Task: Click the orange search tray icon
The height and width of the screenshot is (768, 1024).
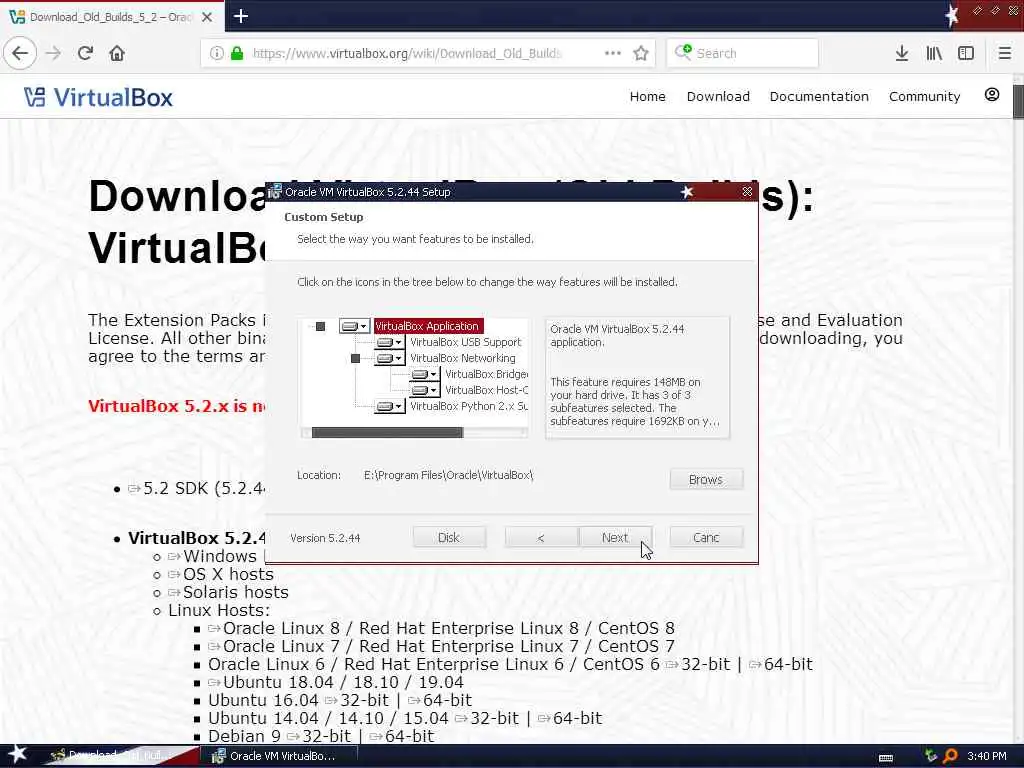Action: tap(950, 756)
